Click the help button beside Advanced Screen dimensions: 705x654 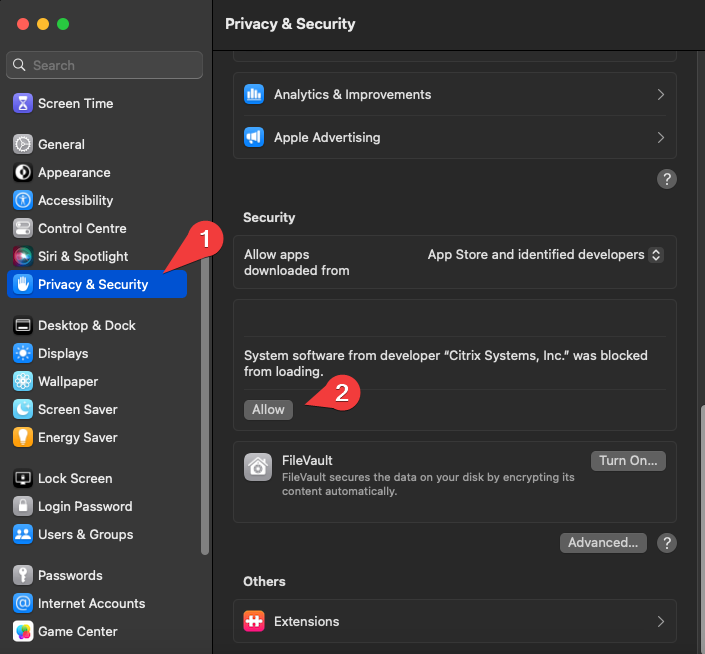click(x=667, y=543)
